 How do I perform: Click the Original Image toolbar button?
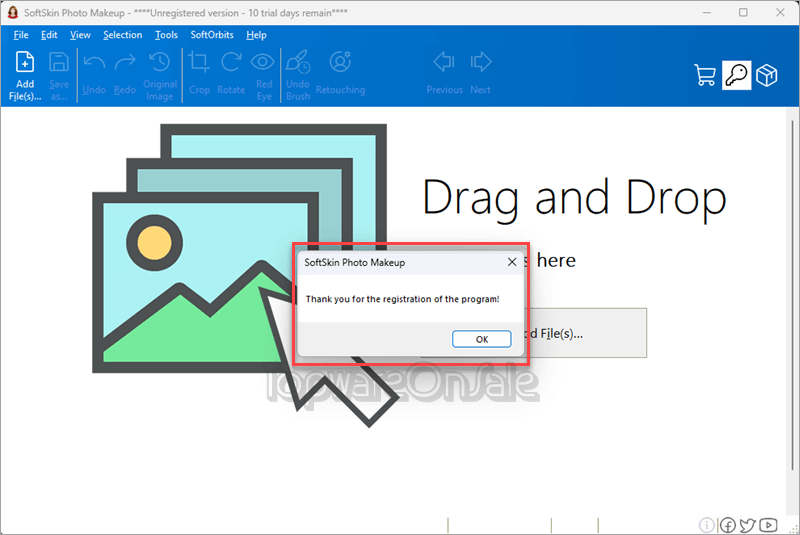[x=160, y=75]
